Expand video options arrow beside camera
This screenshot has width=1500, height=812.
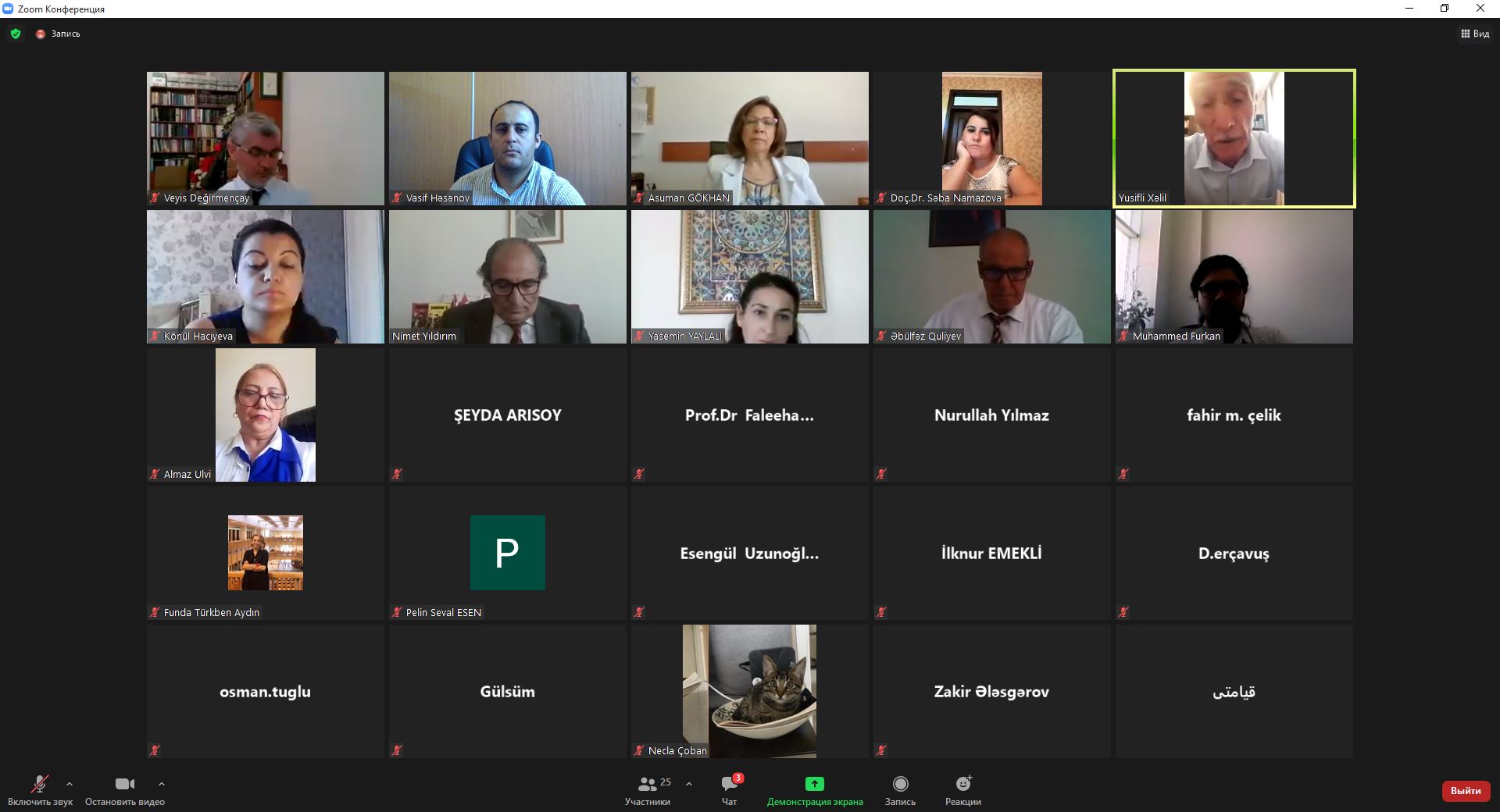162,784
